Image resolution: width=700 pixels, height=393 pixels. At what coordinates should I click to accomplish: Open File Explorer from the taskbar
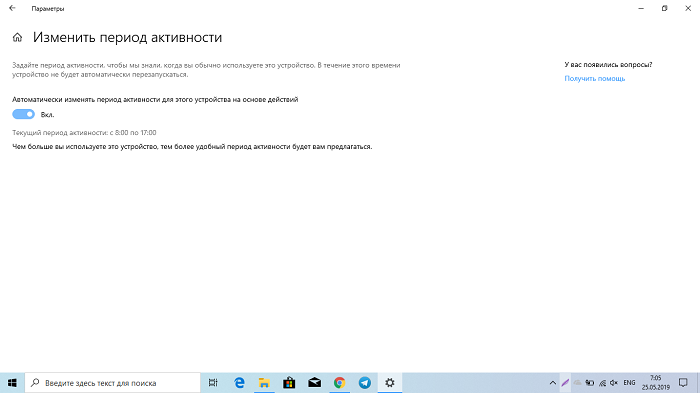pyautogui.click(x=264, y=383)
